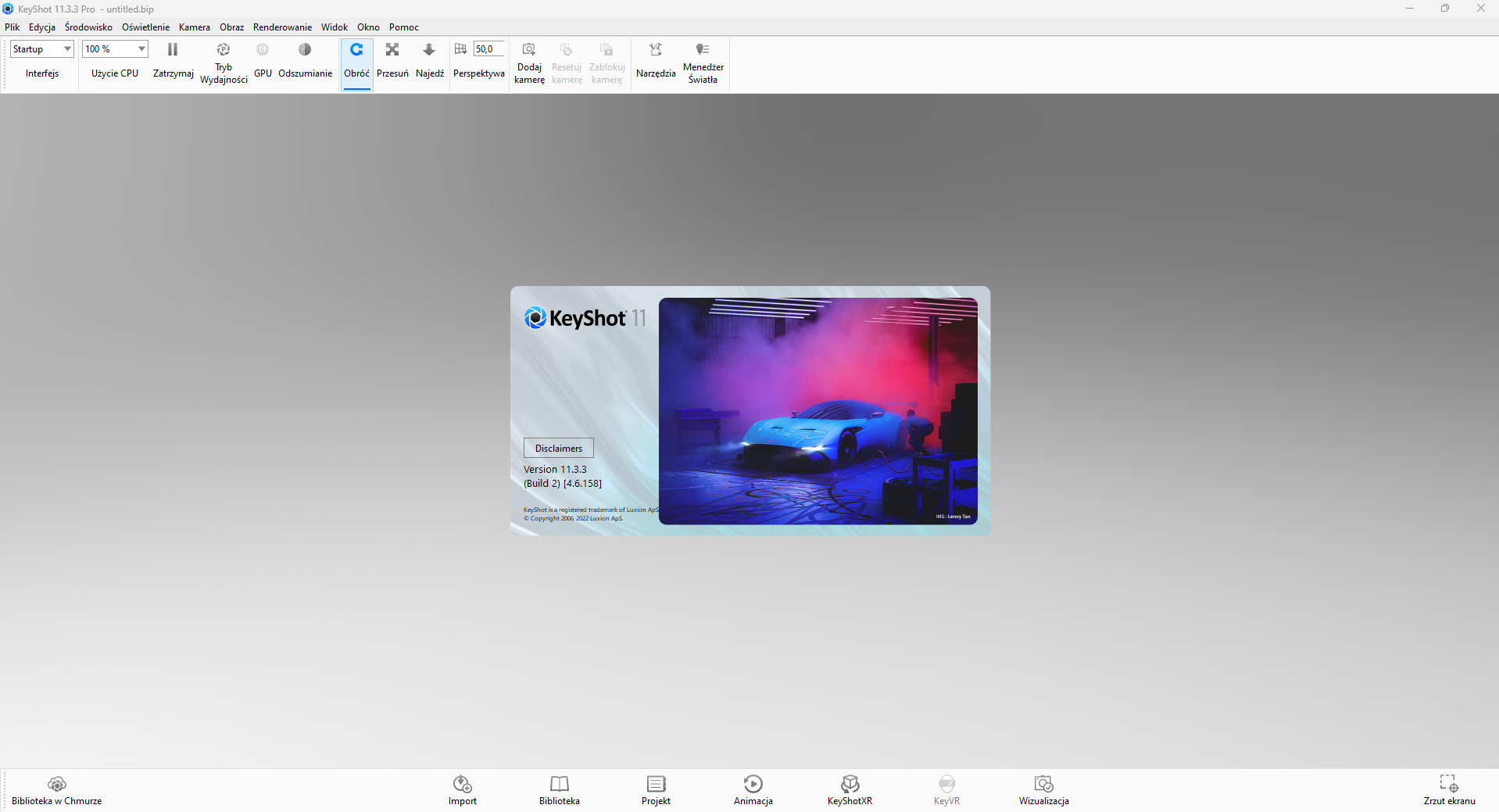This screenshot has width=1499, height=812.
Task: Restore down the KeyShot window
Action: (x=1445, y=9)
